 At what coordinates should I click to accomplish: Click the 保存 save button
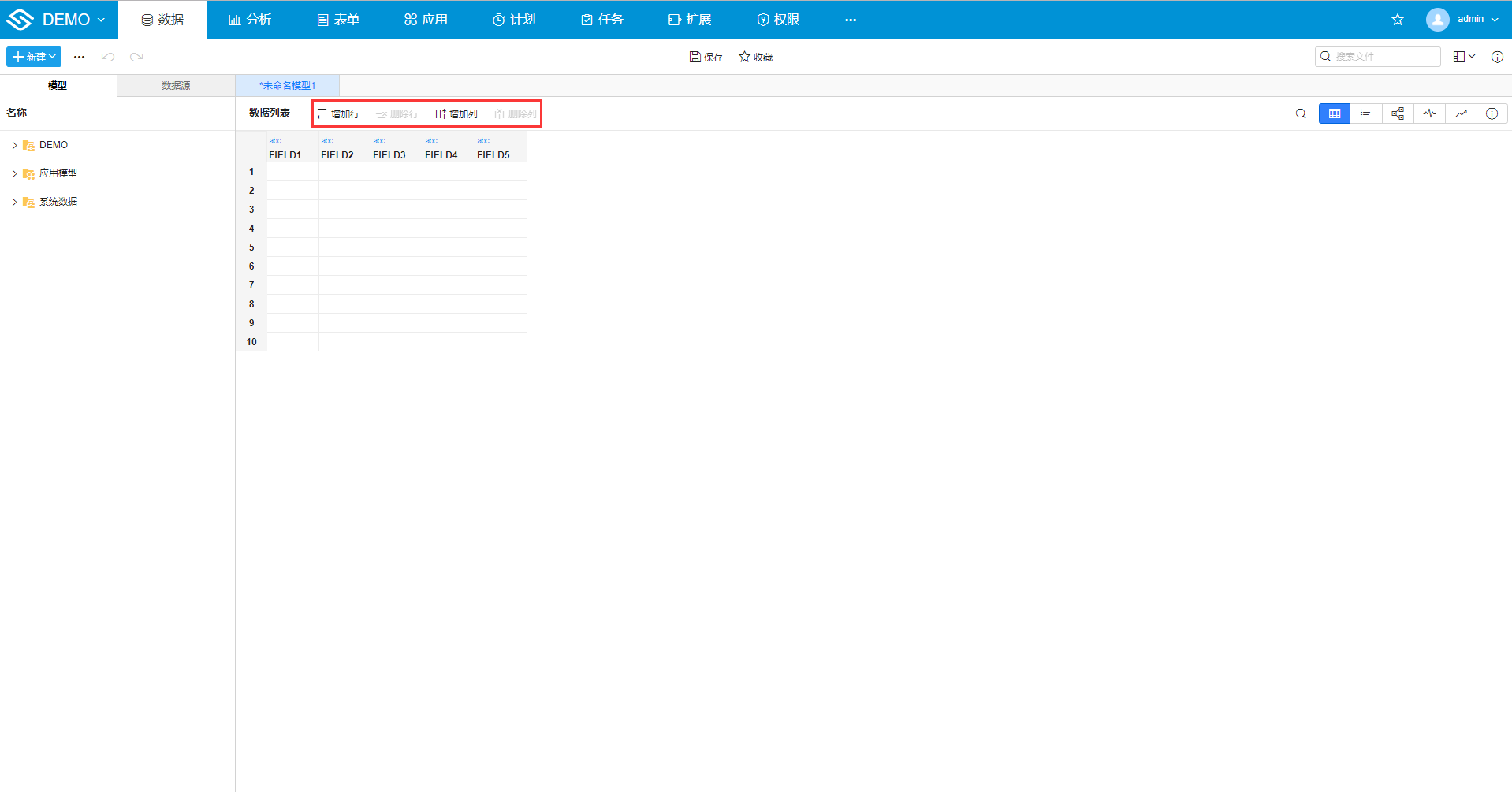pos(706,57)
